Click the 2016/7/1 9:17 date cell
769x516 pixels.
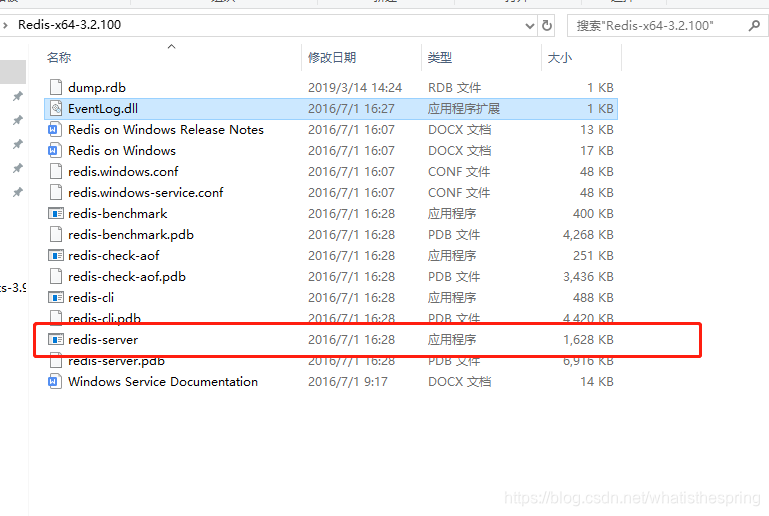pos(348,382)
